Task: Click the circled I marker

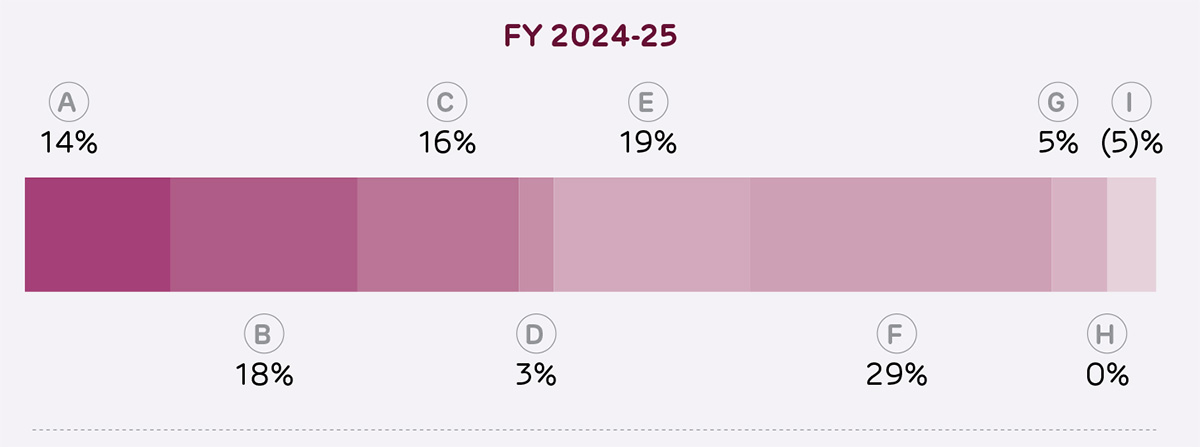Action: pyautogui.click(x=1131, y=103)
